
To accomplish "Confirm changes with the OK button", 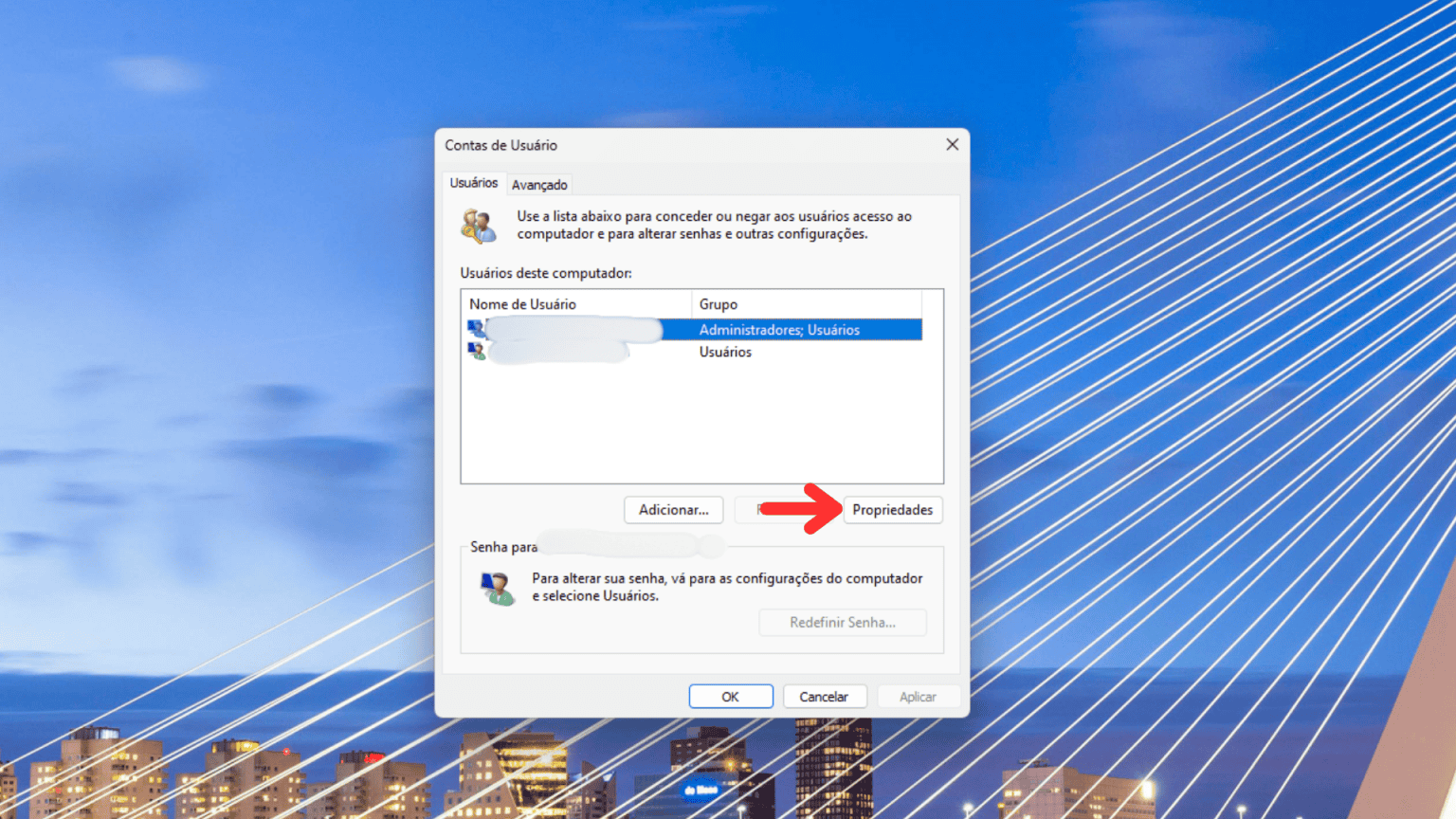I will tap(730, 696).
